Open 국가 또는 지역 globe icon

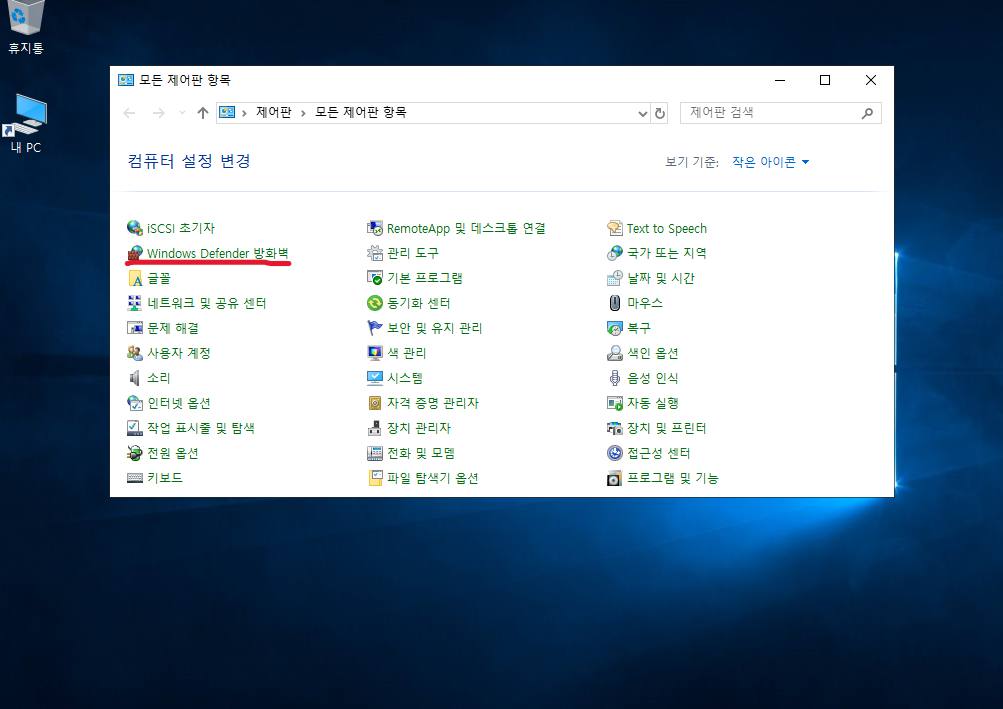(614, 253)
